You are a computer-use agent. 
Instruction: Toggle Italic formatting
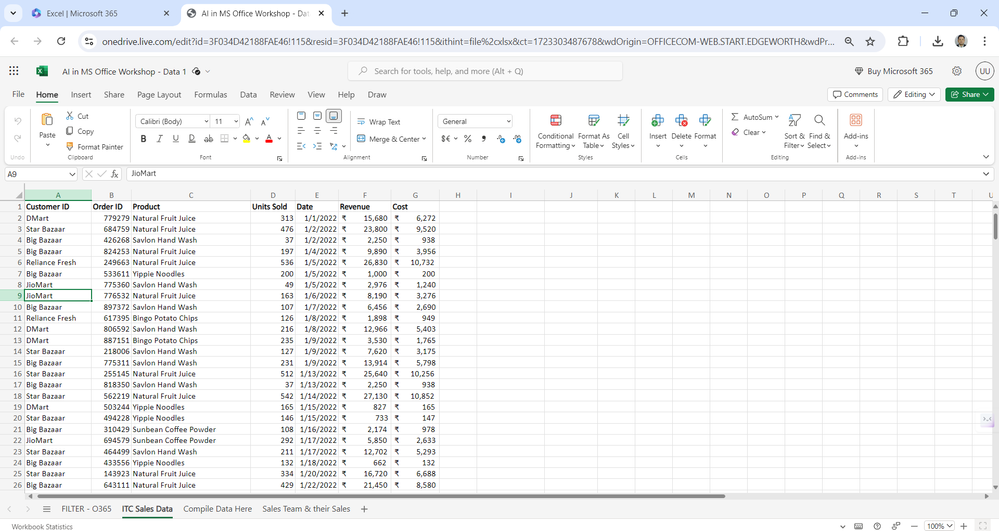159,138
